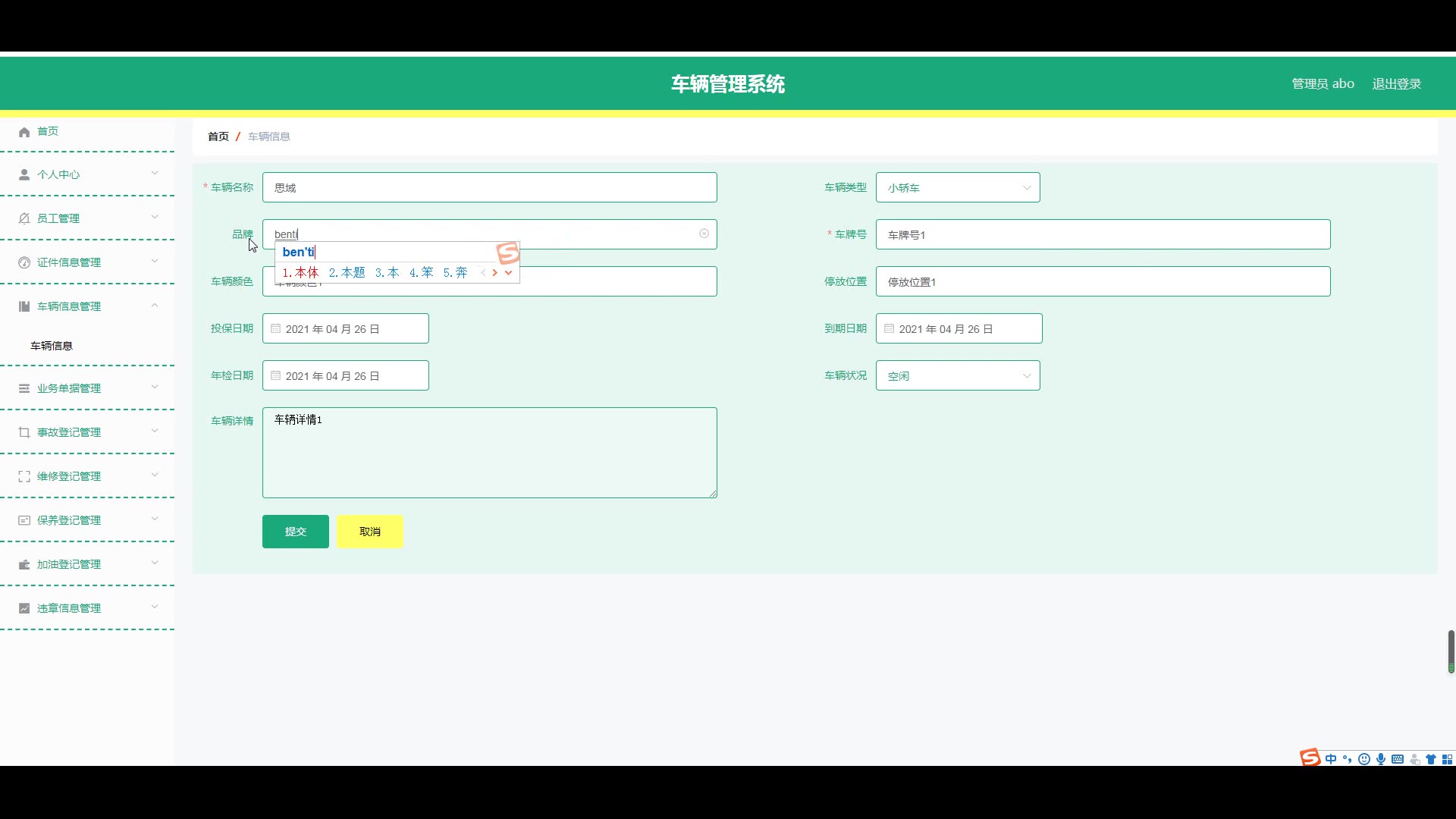Screen dimensions: 1456x819
Task: Click 退出登录 link in header
Action: click(x=1396, y=83)
